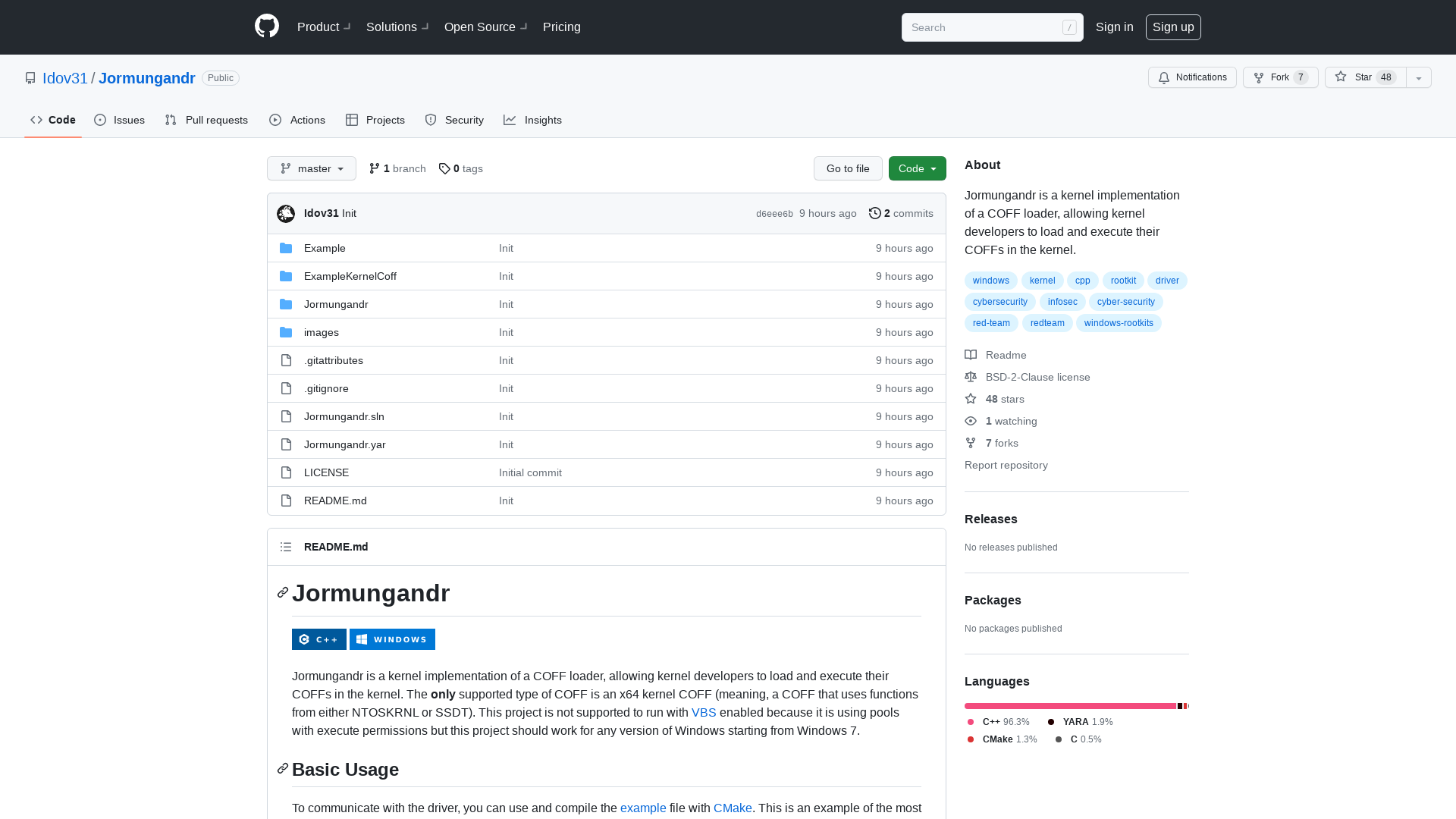Click the anchor link icon beside Jormungandr heading
This screenshot has width=1456, height=819.
click(x=283, y=592)
